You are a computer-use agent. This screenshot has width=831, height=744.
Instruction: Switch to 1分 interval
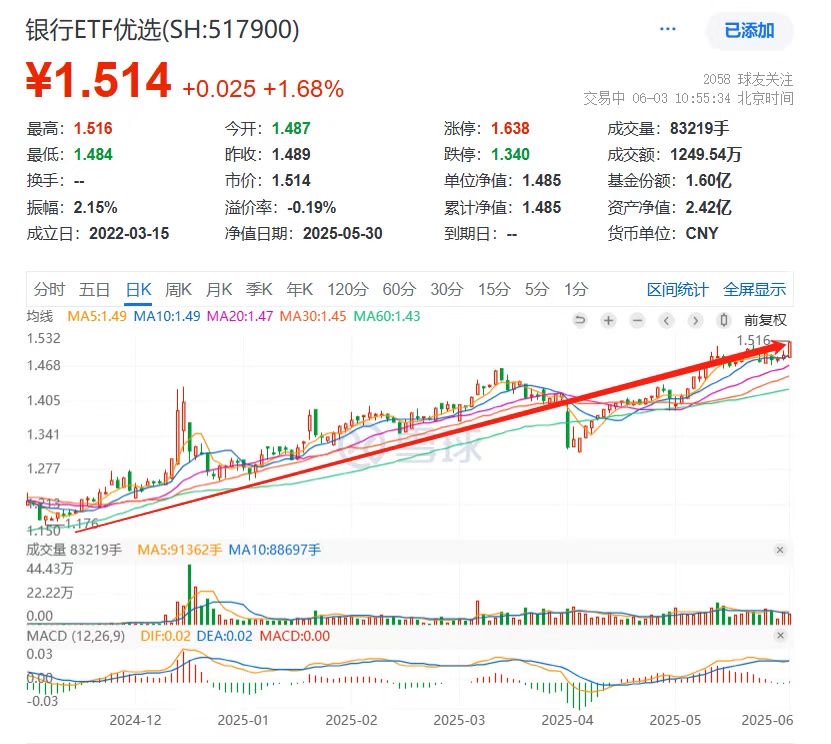pos(576,289)
